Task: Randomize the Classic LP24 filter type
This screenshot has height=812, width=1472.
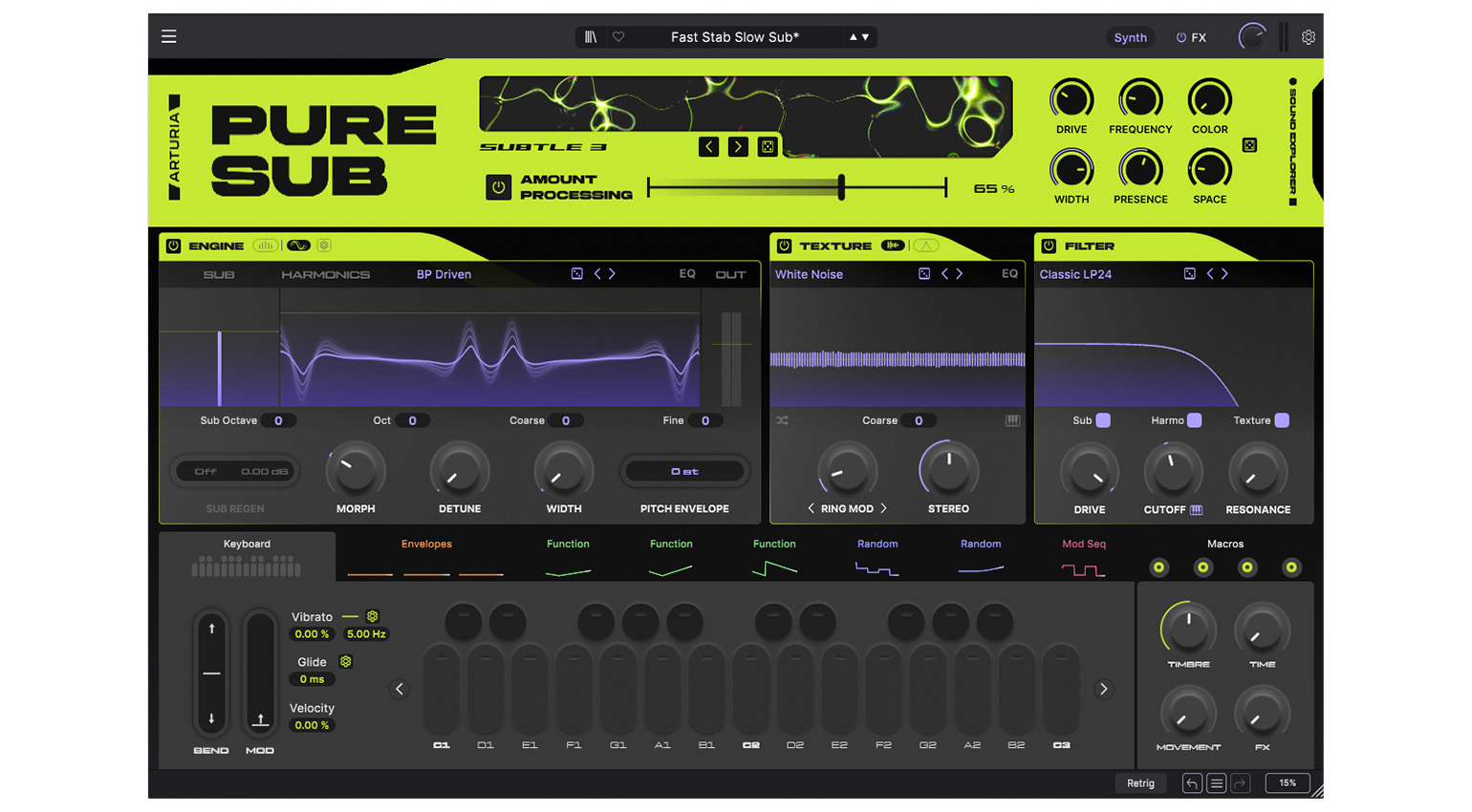Action: [1189, 274]
